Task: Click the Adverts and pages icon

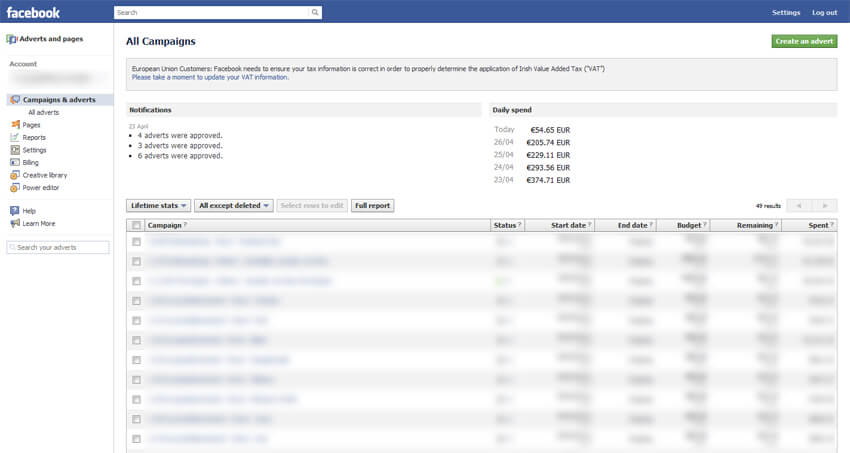Action: tap(11, 39)
